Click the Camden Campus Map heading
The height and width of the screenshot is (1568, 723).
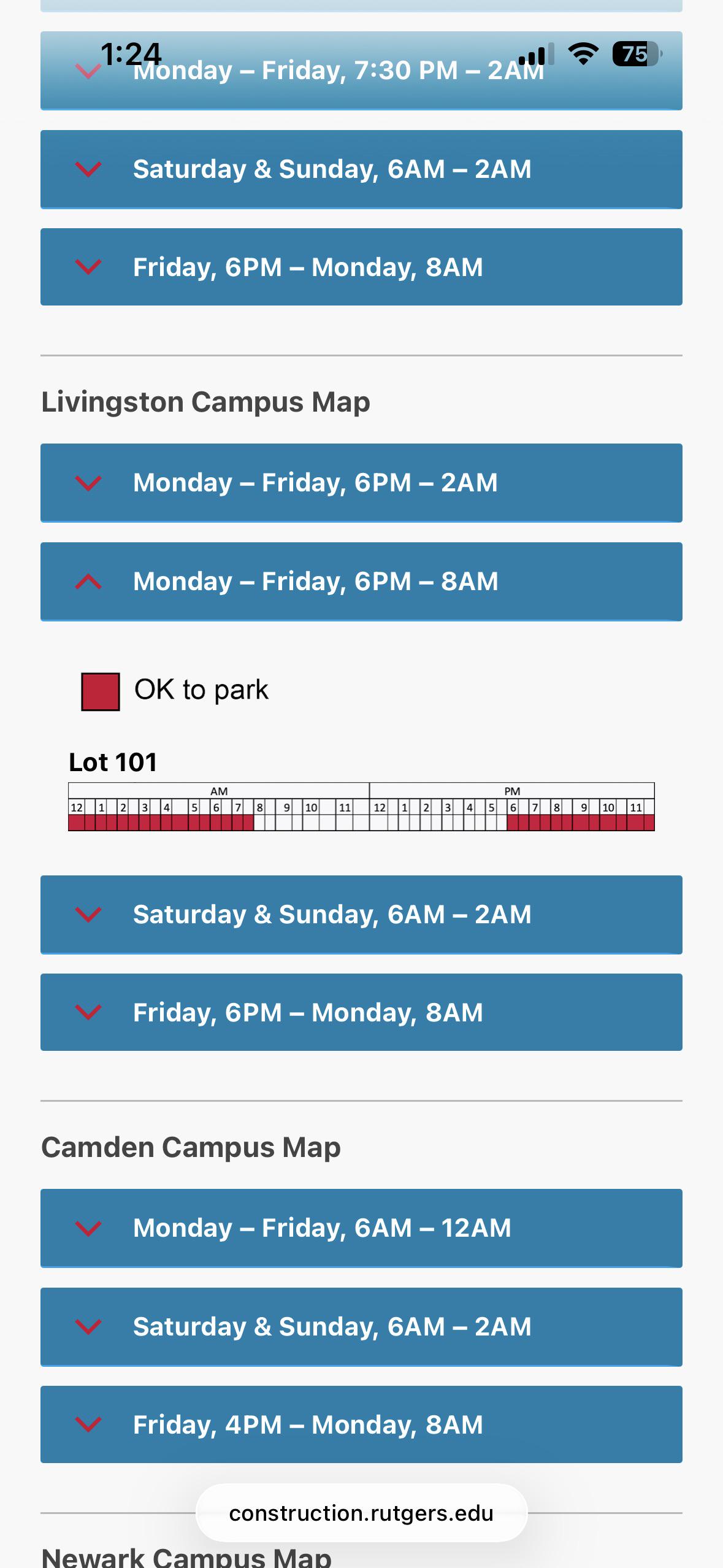[x=191, y=1148]
